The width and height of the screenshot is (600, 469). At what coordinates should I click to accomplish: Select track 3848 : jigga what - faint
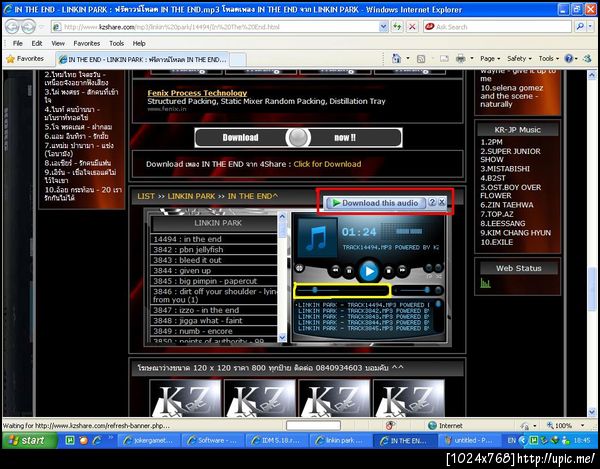click(x=214, y=321)
